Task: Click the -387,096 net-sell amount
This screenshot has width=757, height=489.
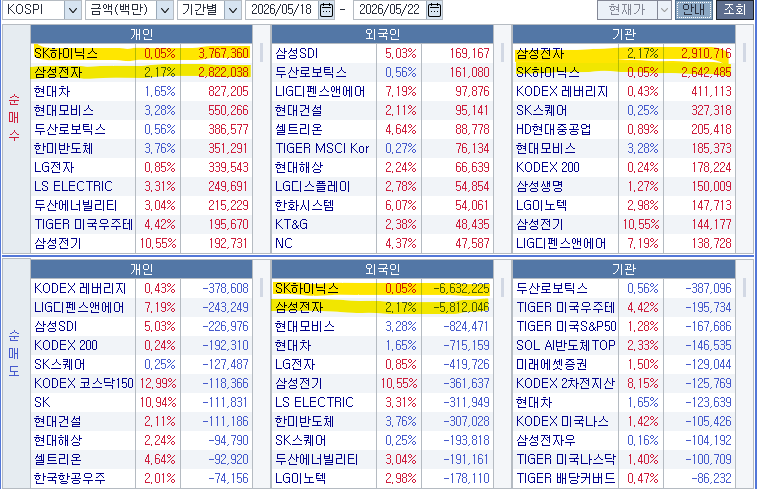Action: pos(708,288)
